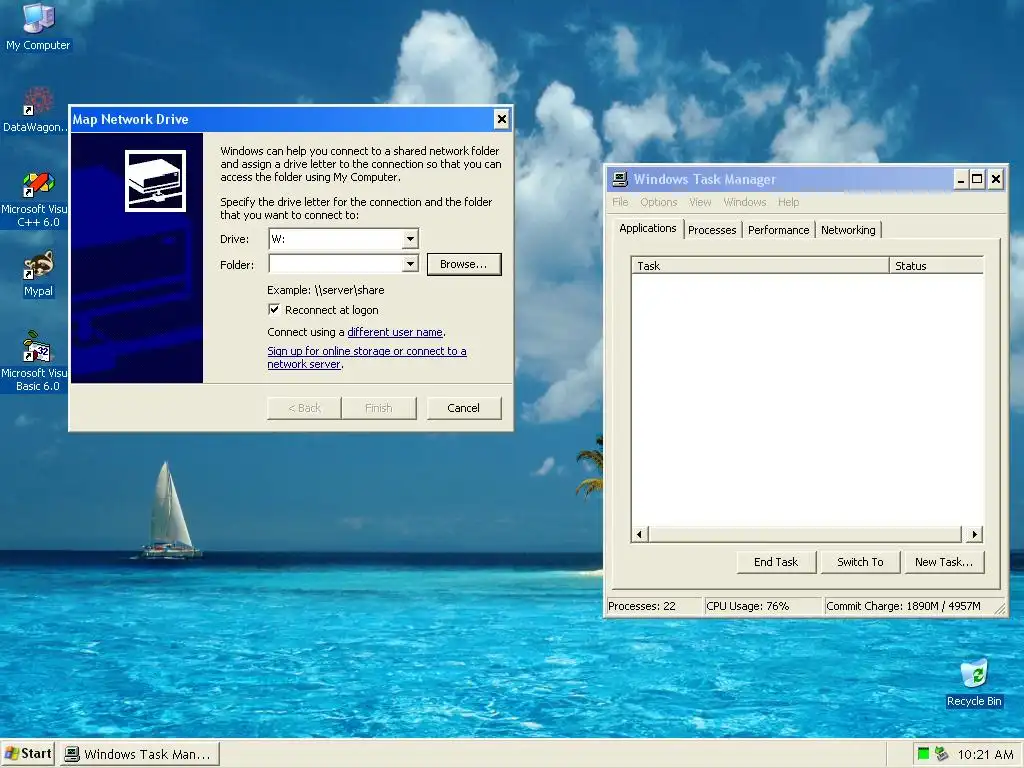Click Browse button for network folder
This screenshot has height=768, width=1024.
464,264
